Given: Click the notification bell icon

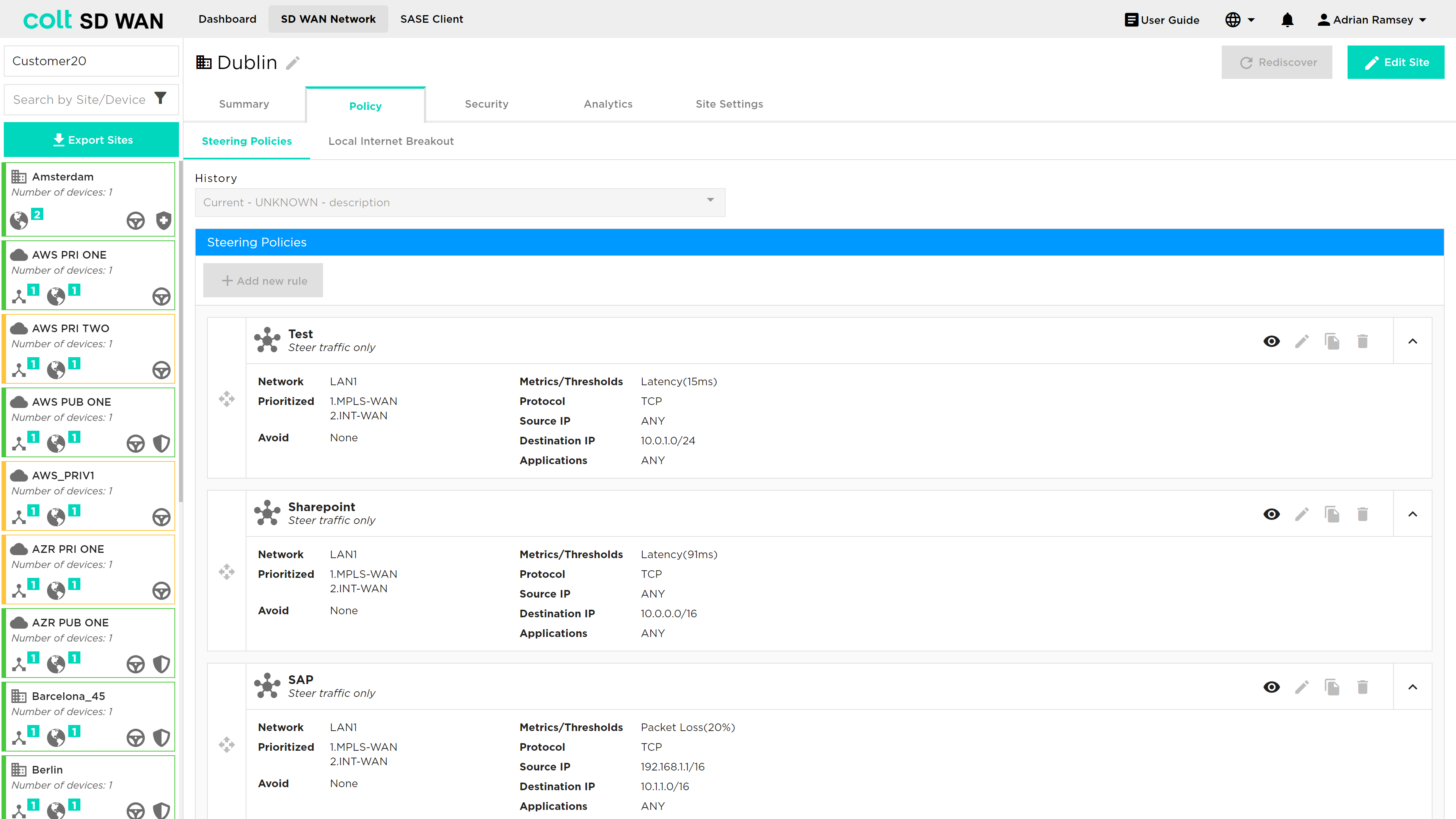Looking at the screenshot, I should (x=1287, y=20).
